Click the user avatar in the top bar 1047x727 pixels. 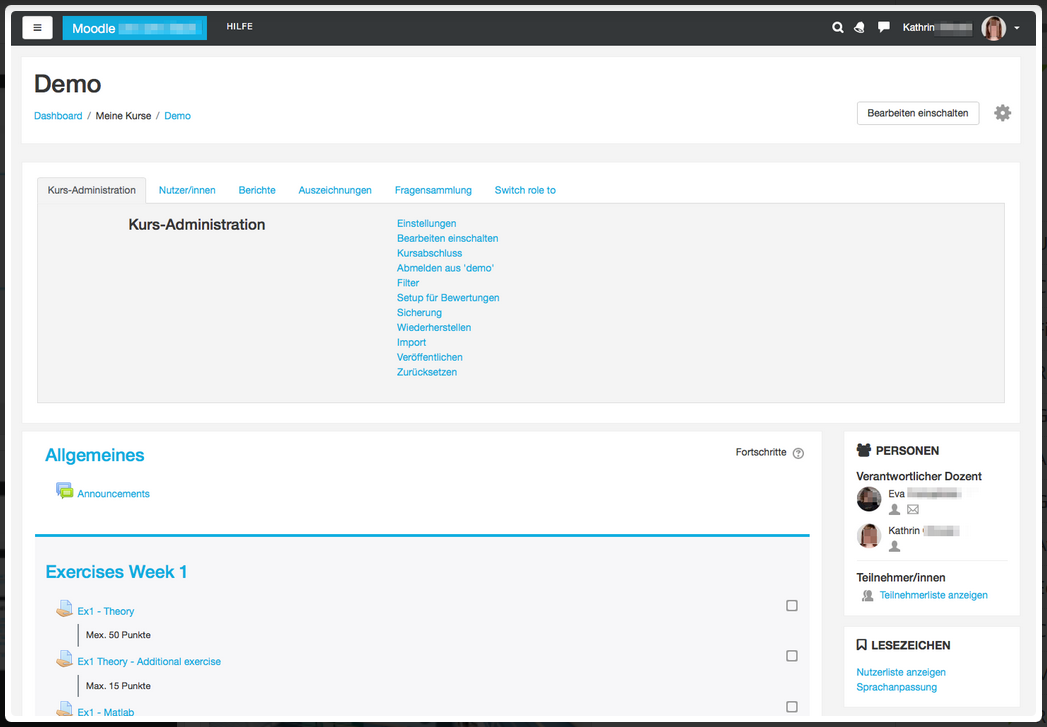click(993, 28)
